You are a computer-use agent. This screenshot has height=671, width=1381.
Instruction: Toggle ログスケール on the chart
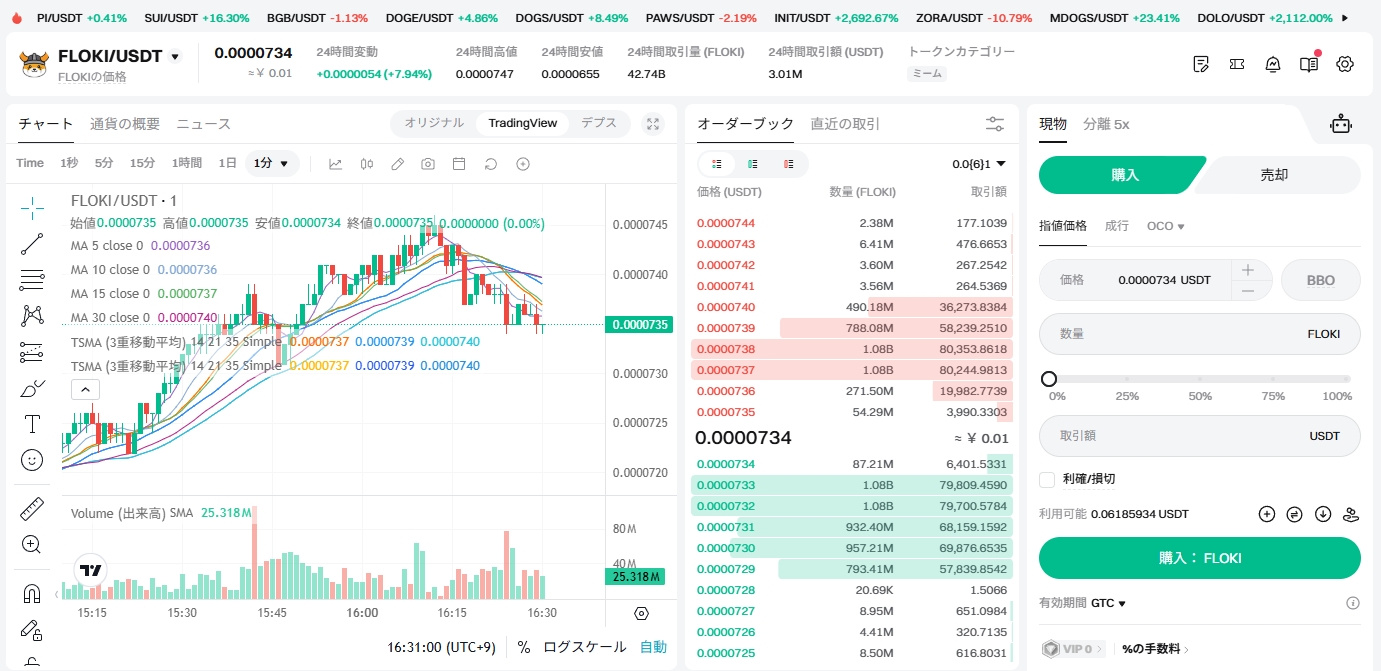point(585,647)
